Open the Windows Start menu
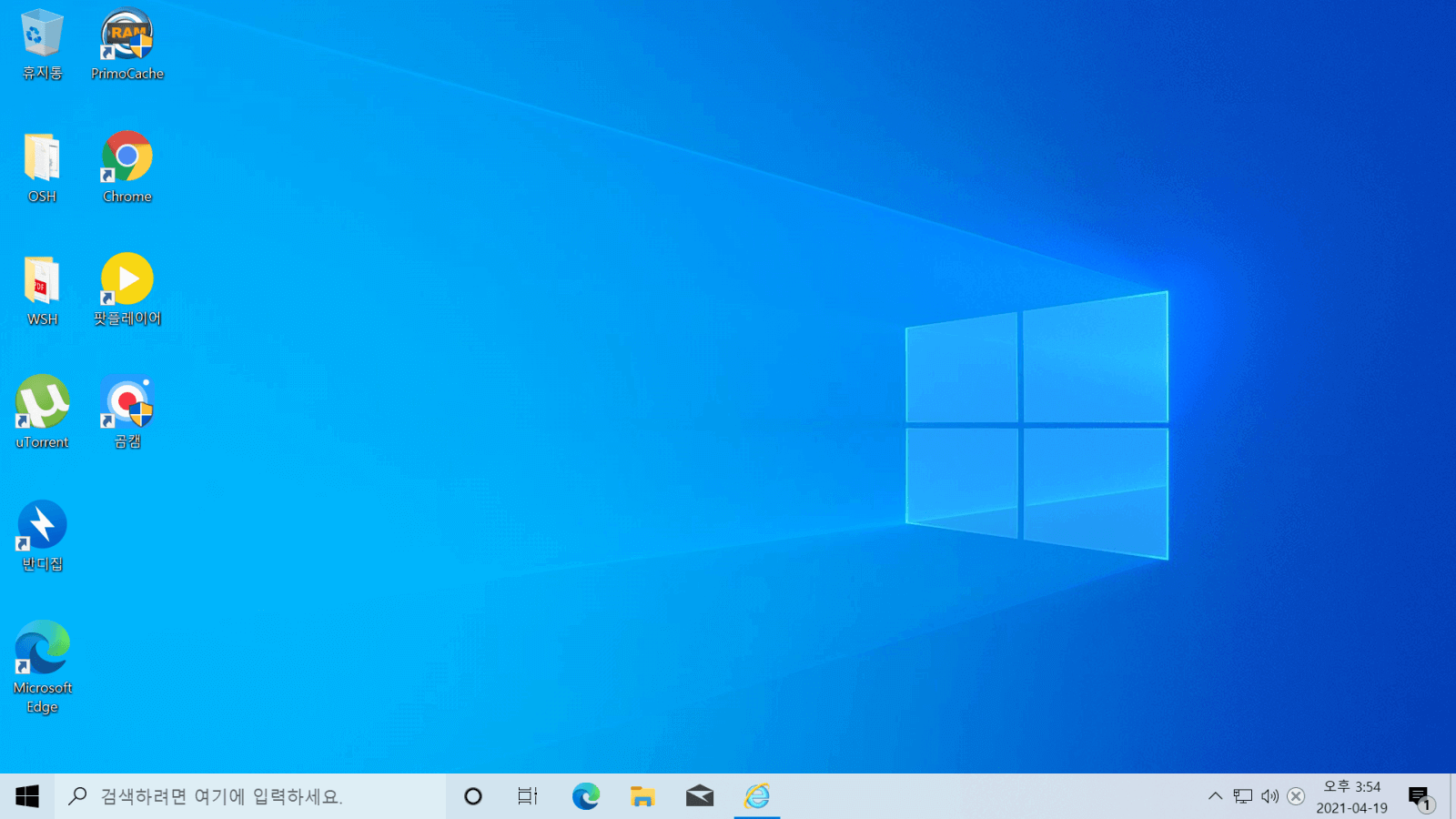The height and width of the screenshot is (819, 1456). point(27,796)
